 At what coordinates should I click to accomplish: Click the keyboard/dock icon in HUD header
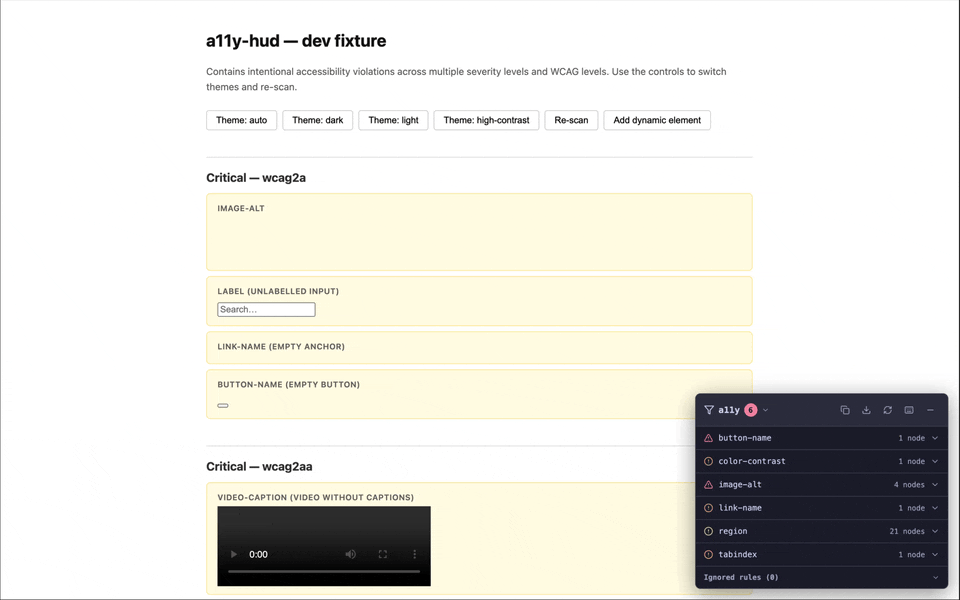[909, 410]
